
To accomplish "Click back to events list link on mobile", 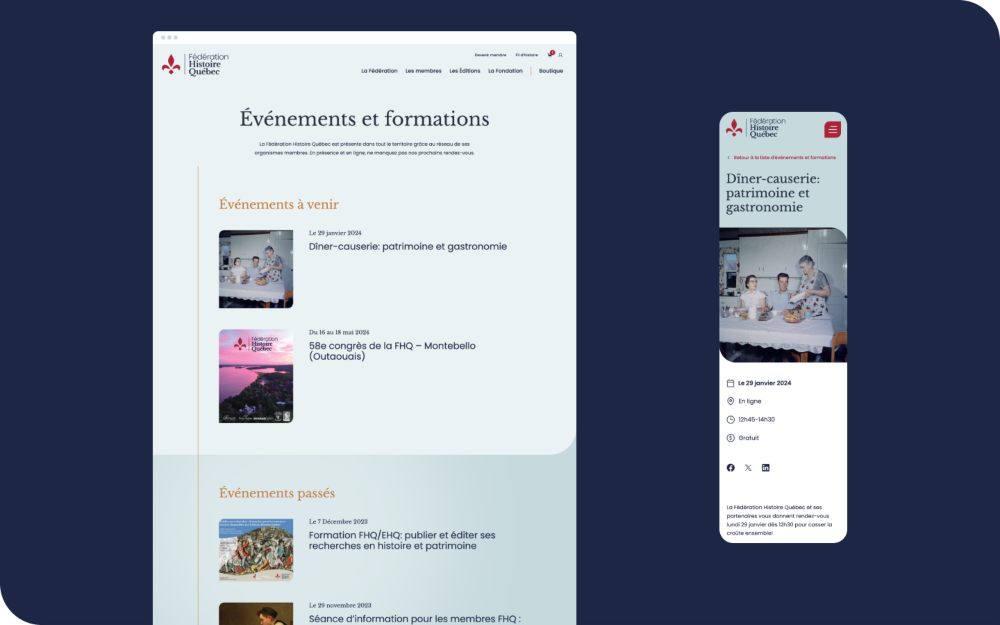I will [784, 158].
